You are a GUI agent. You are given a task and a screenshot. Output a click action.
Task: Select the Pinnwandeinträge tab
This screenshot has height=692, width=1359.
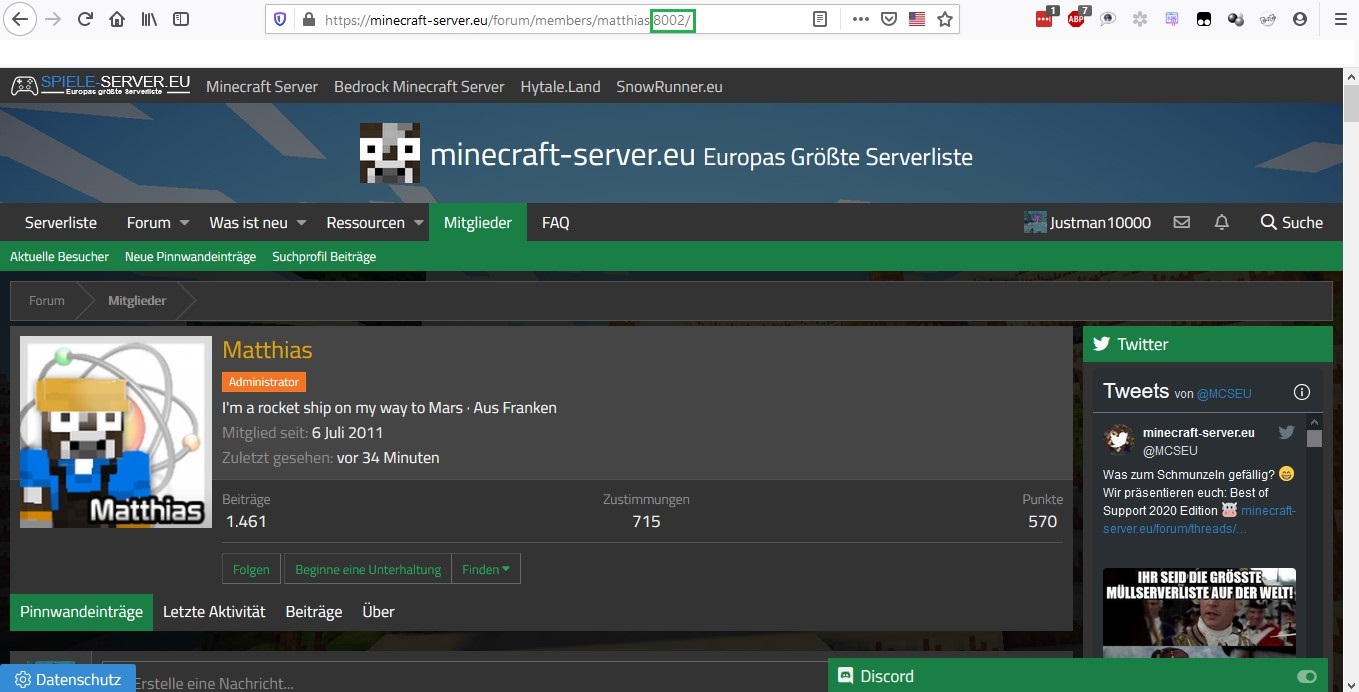click(x=81, y=611)
